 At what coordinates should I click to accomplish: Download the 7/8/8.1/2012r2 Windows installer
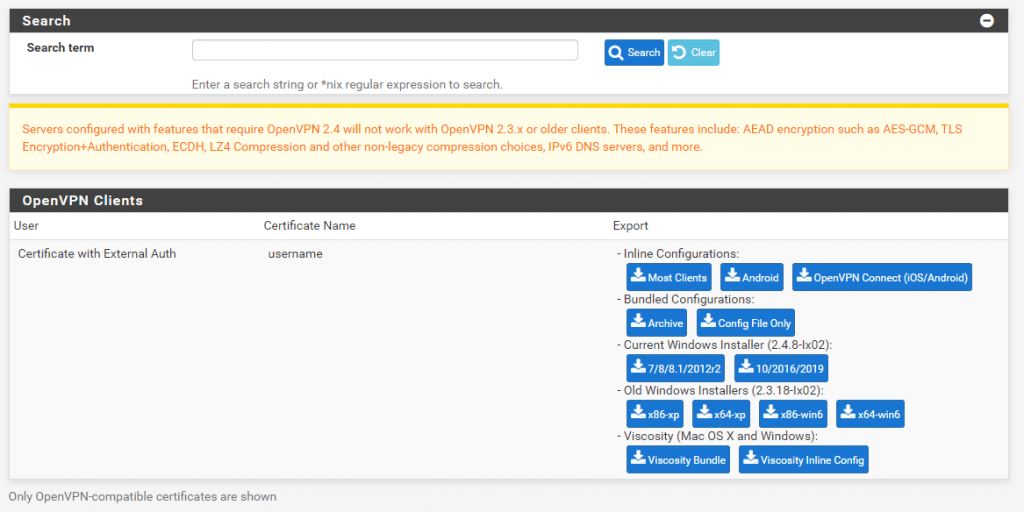[x=676, y=368]
